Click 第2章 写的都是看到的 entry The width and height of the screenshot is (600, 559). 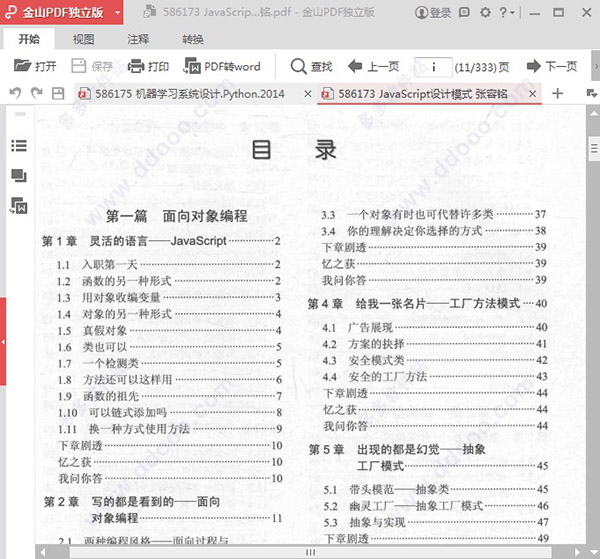point(163,510)
